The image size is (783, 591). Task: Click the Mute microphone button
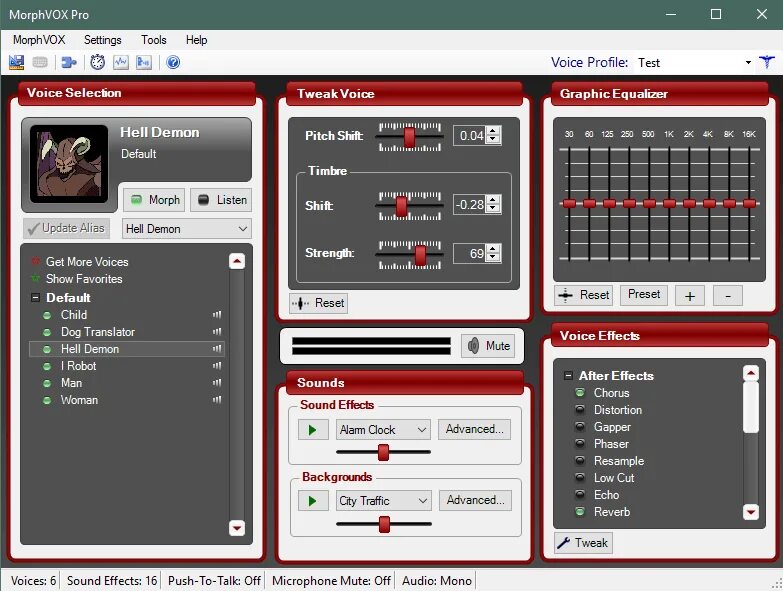(x=488, y=345)
